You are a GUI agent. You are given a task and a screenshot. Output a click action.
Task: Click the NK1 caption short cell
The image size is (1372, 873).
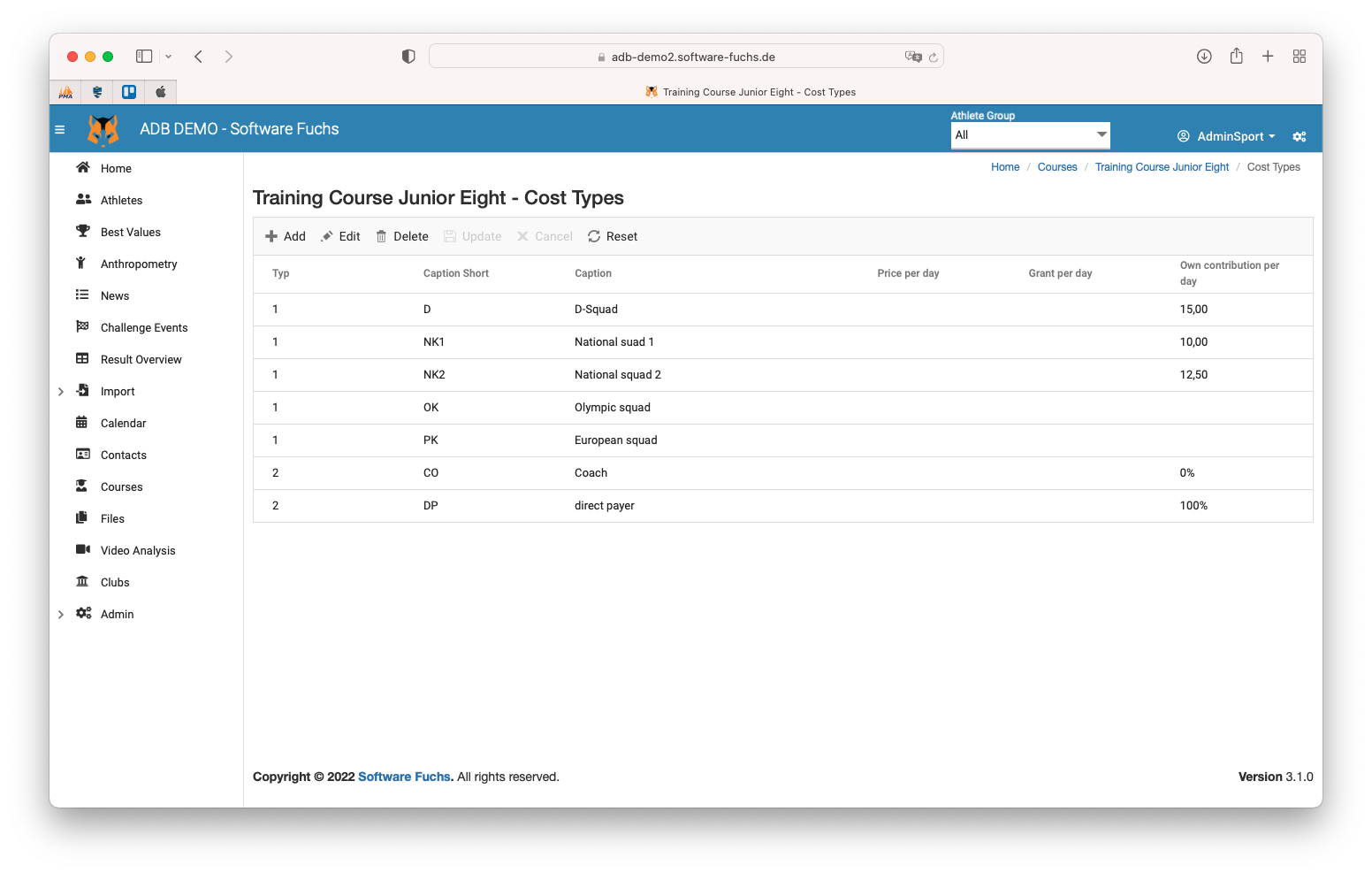click(x=434, y=342)
